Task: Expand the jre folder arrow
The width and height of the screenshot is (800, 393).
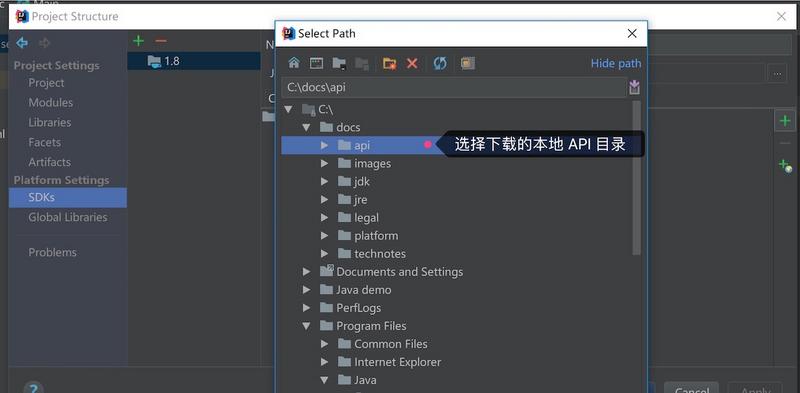Action: [324, 200]
